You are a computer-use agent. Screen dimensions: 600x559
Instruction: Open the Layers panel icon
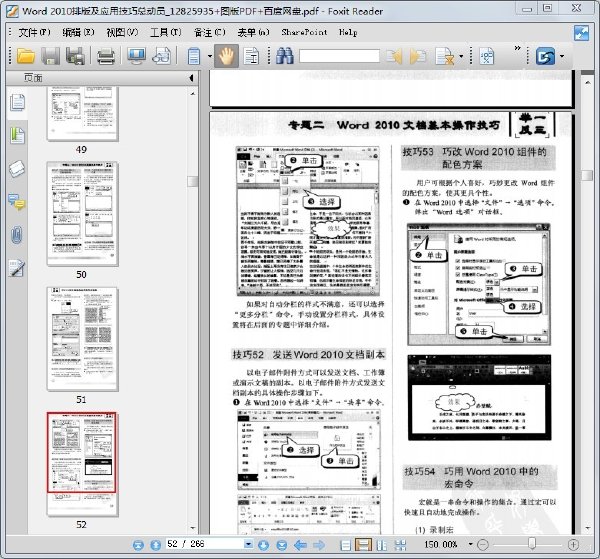[17, 168]
